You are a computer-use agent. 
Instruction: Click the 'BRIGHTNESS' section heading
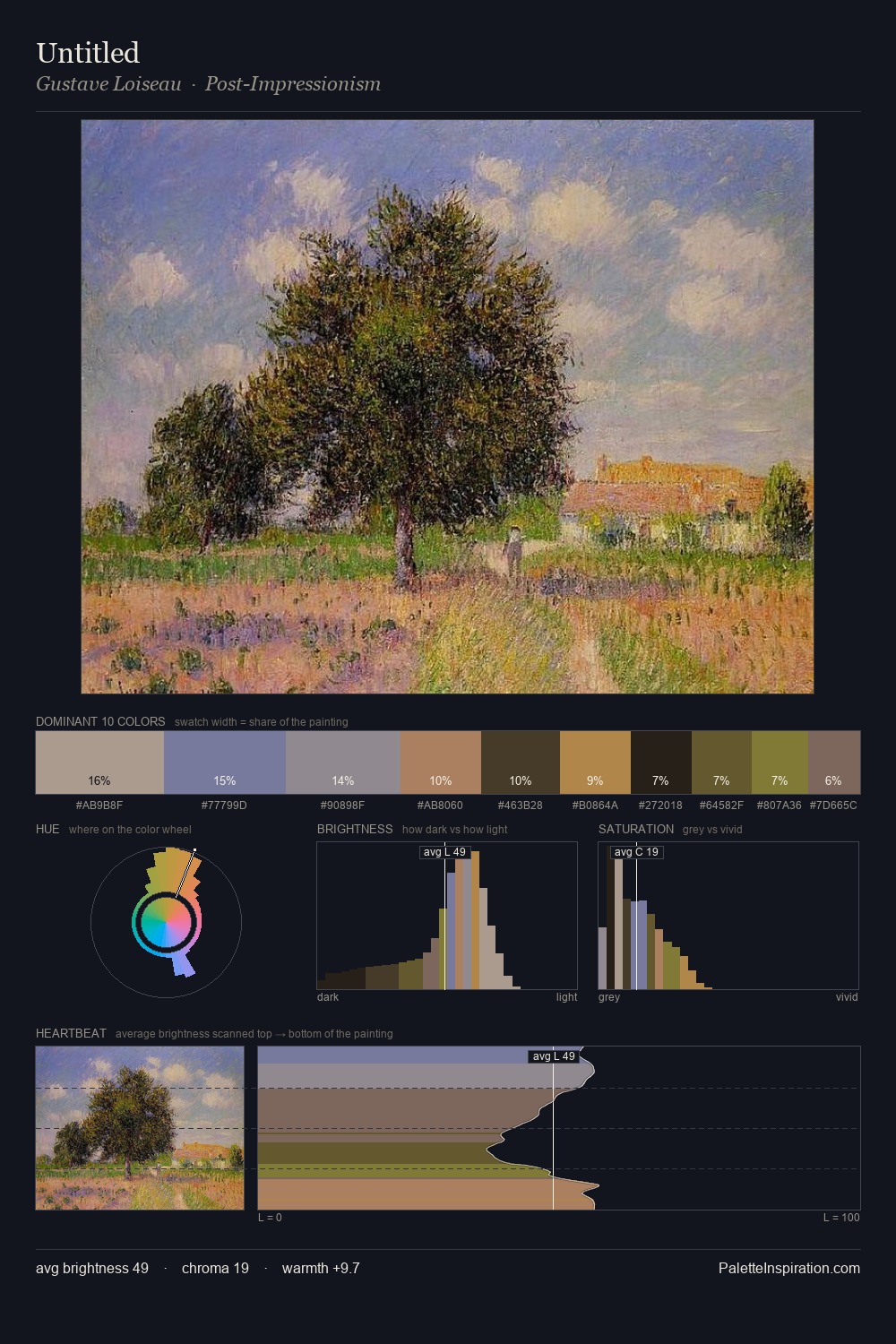coord(355,829)
